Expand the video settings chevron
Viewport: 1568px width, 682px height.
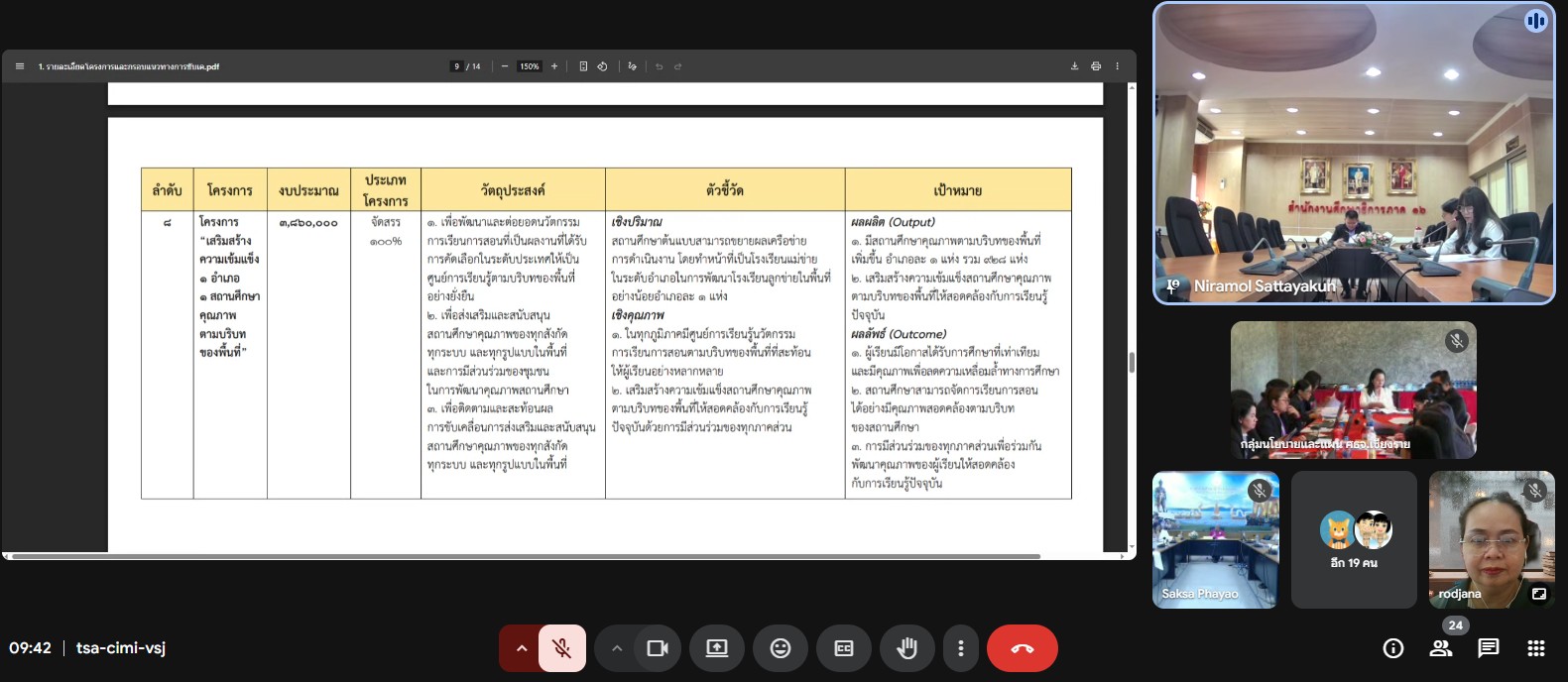coord(617,648)
